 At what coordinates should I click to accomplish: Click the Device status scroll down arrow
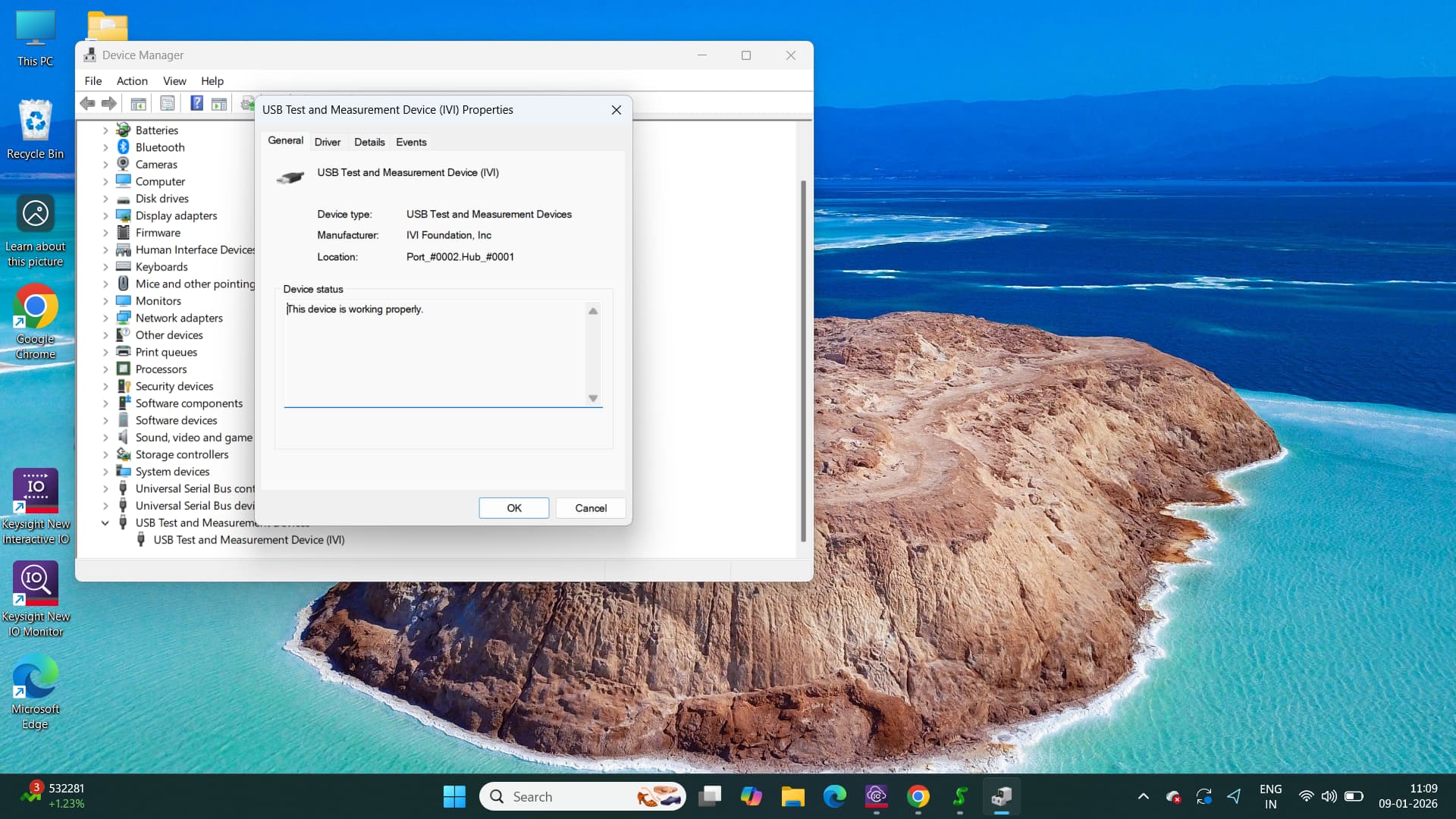pyautogui.click(x=593, y=398)
